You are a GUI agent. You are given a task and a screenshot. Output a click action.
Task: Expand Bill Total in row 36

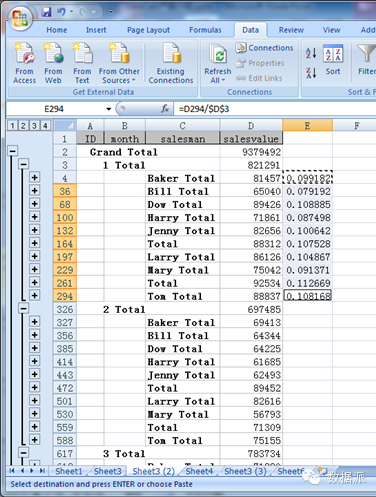tap(35, 191)
